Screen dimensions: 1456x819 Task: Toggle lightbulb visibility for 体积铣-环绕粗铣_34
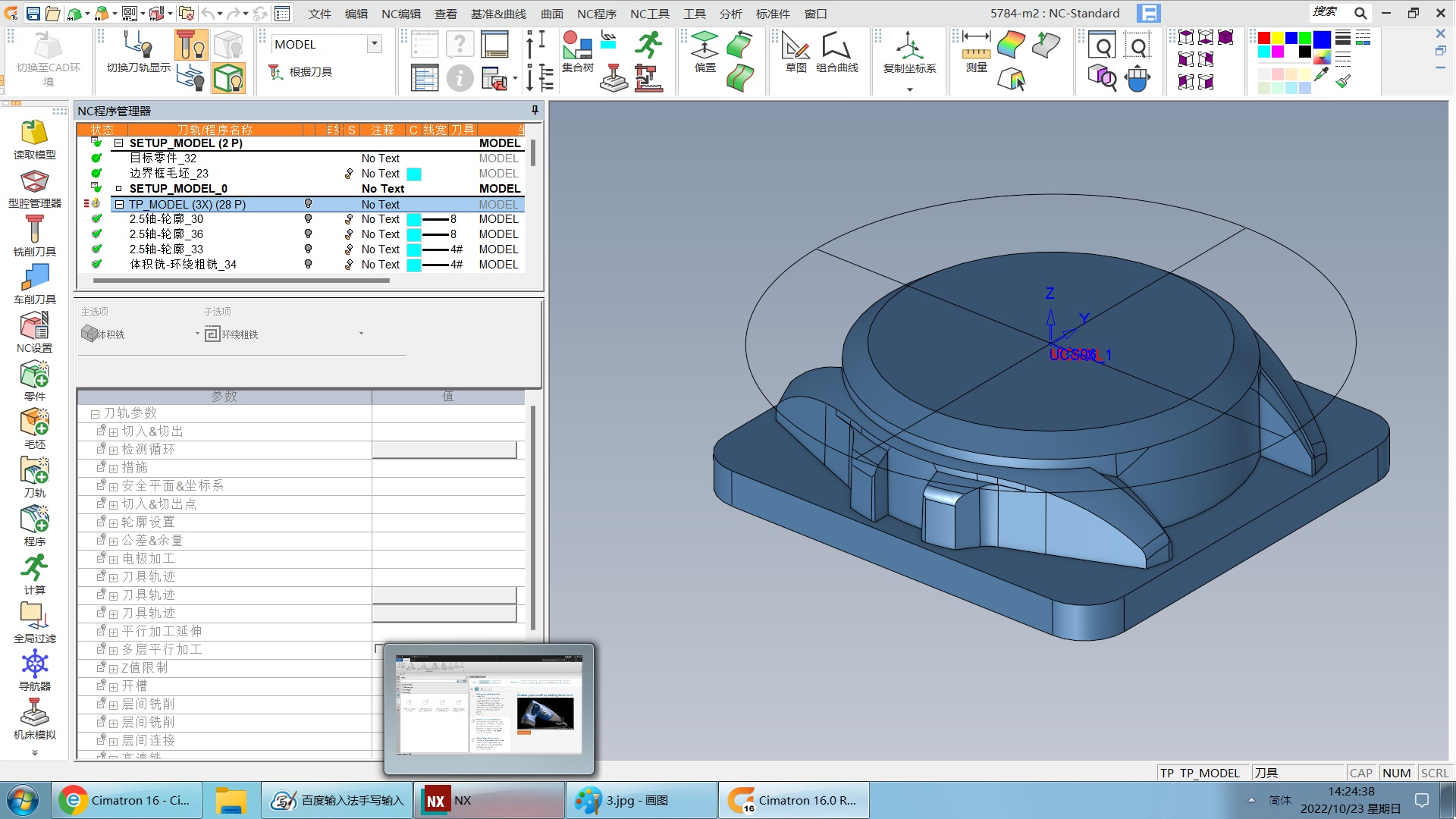click(308, 264)
